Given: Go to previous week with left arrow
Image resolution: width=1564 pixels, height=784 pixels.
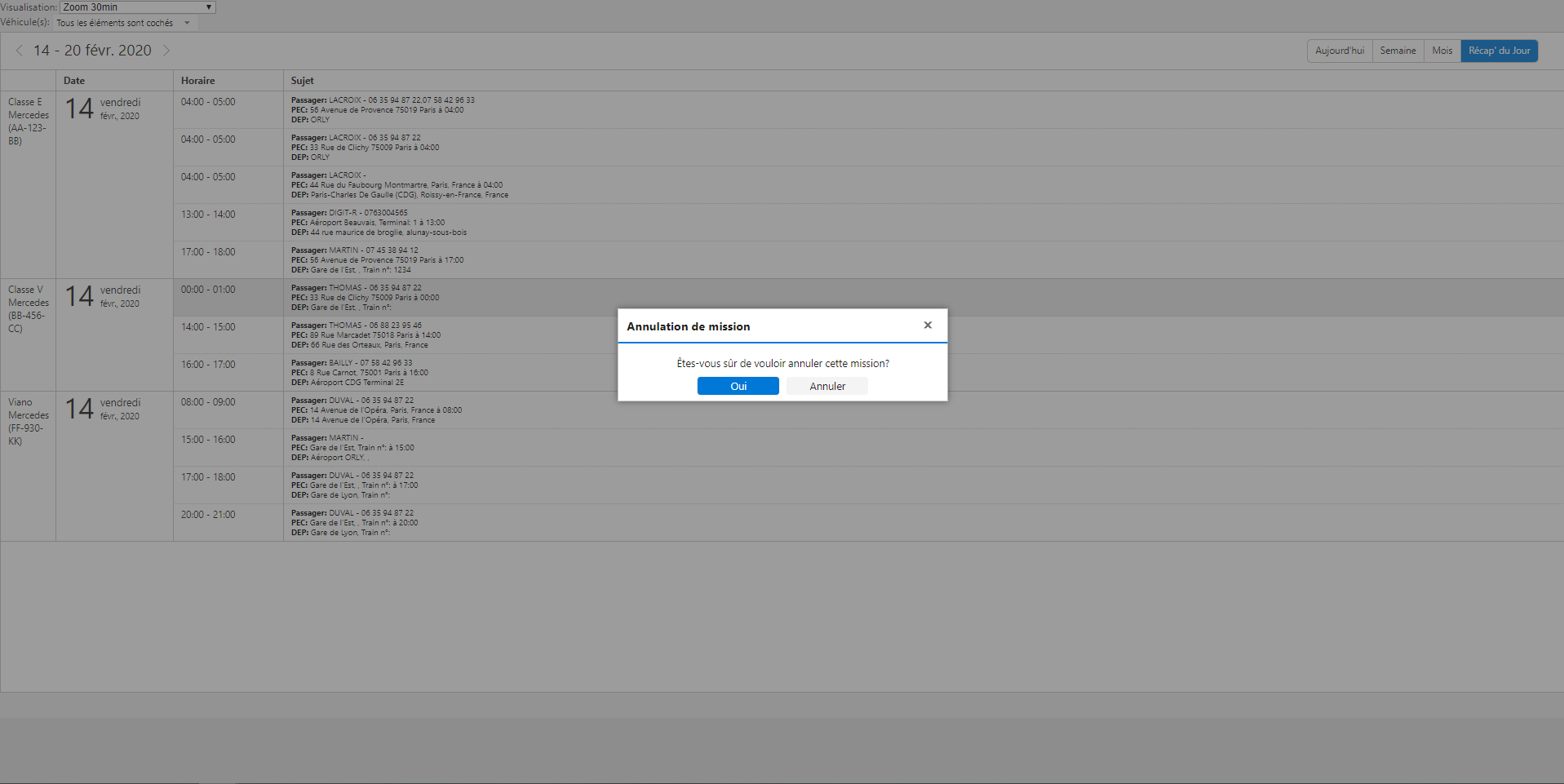Looking at the screenshot, I should click(20, 51).
